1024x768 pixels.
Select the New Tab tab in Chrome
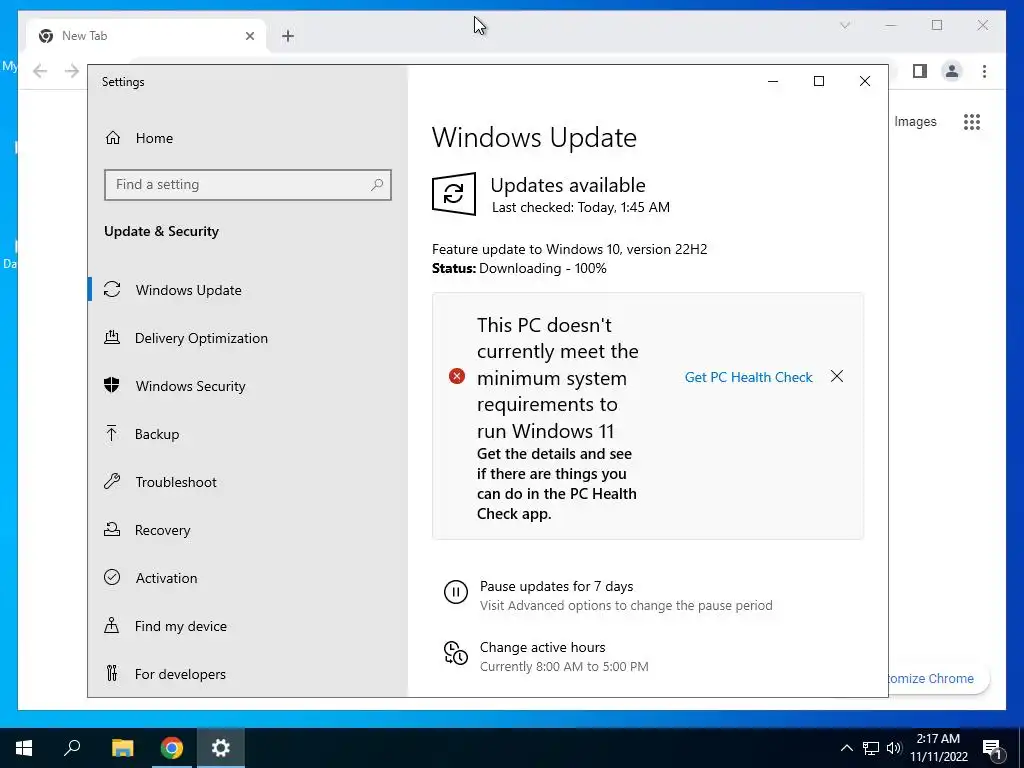click(x=145, y=36)
